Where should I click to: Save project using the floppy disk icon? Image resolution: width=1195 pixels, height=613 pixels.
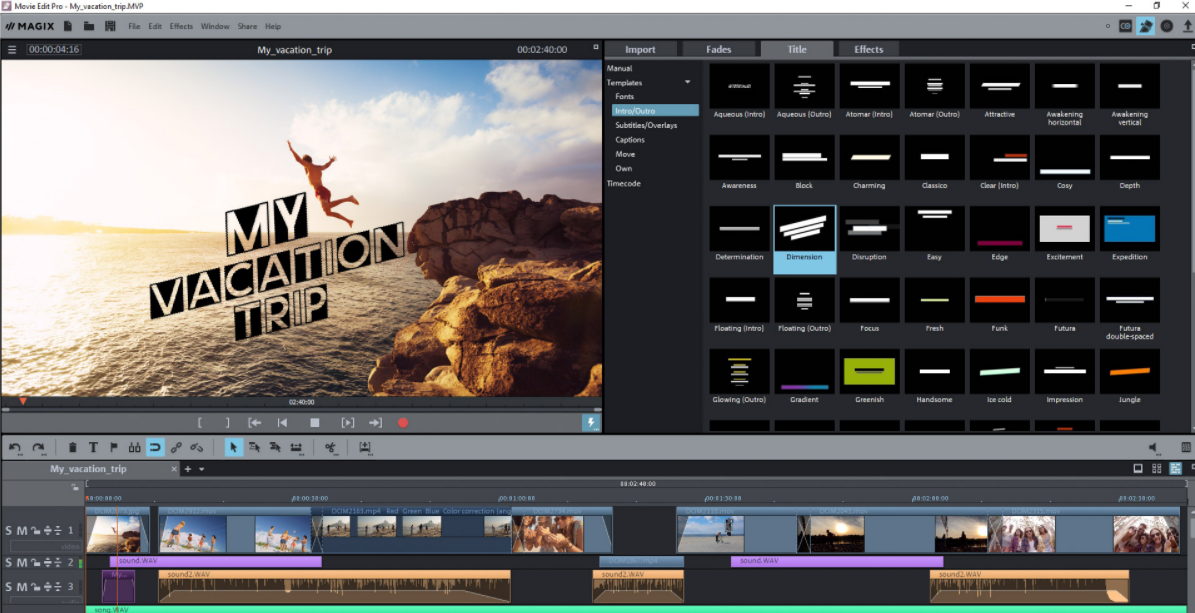pos(111,26)
